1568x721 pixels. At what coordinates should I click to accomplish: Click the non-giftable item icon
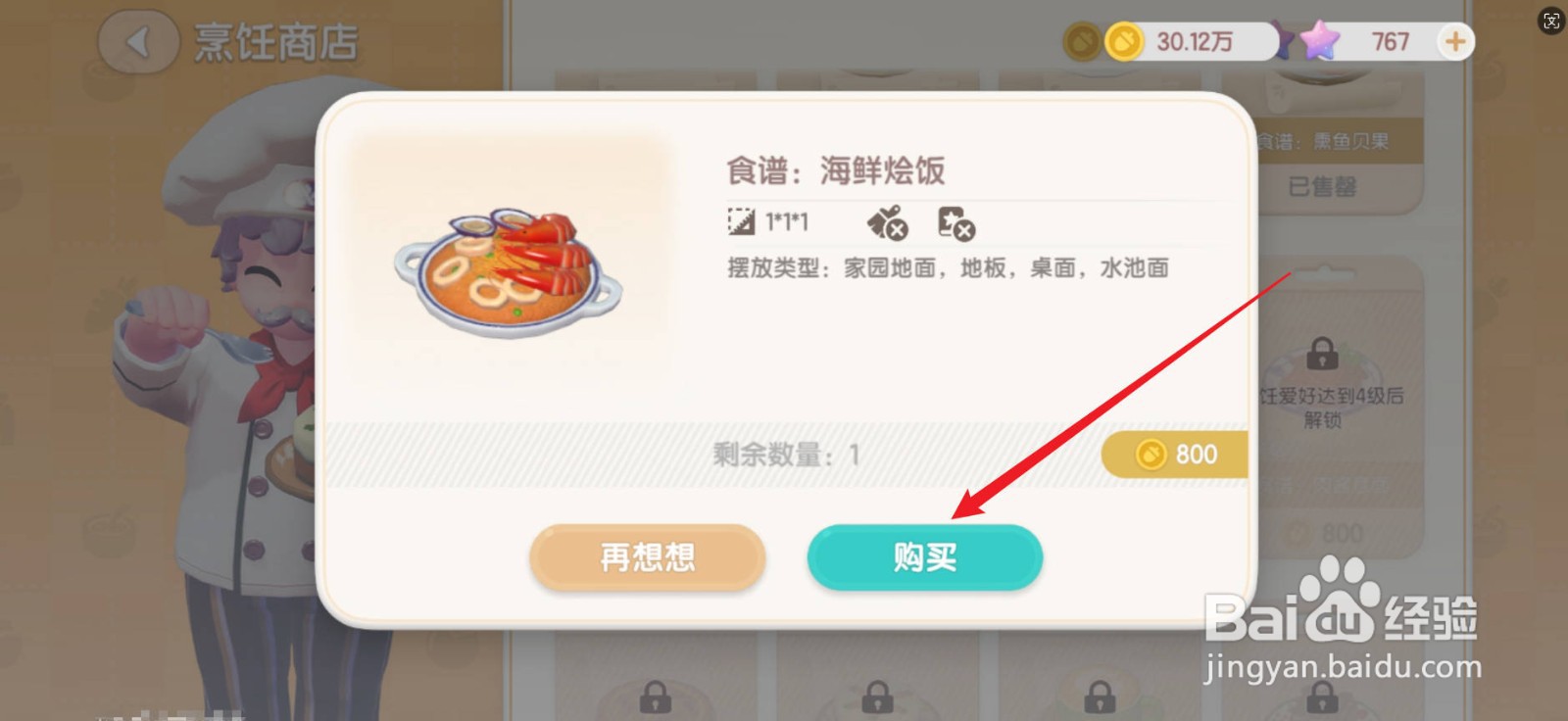click(x=888, y=223)
